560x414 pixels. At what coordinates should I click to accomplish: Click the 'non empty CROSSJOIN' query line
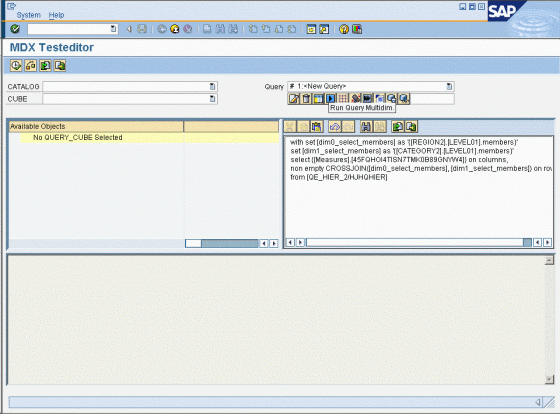(x=421, y=169)
